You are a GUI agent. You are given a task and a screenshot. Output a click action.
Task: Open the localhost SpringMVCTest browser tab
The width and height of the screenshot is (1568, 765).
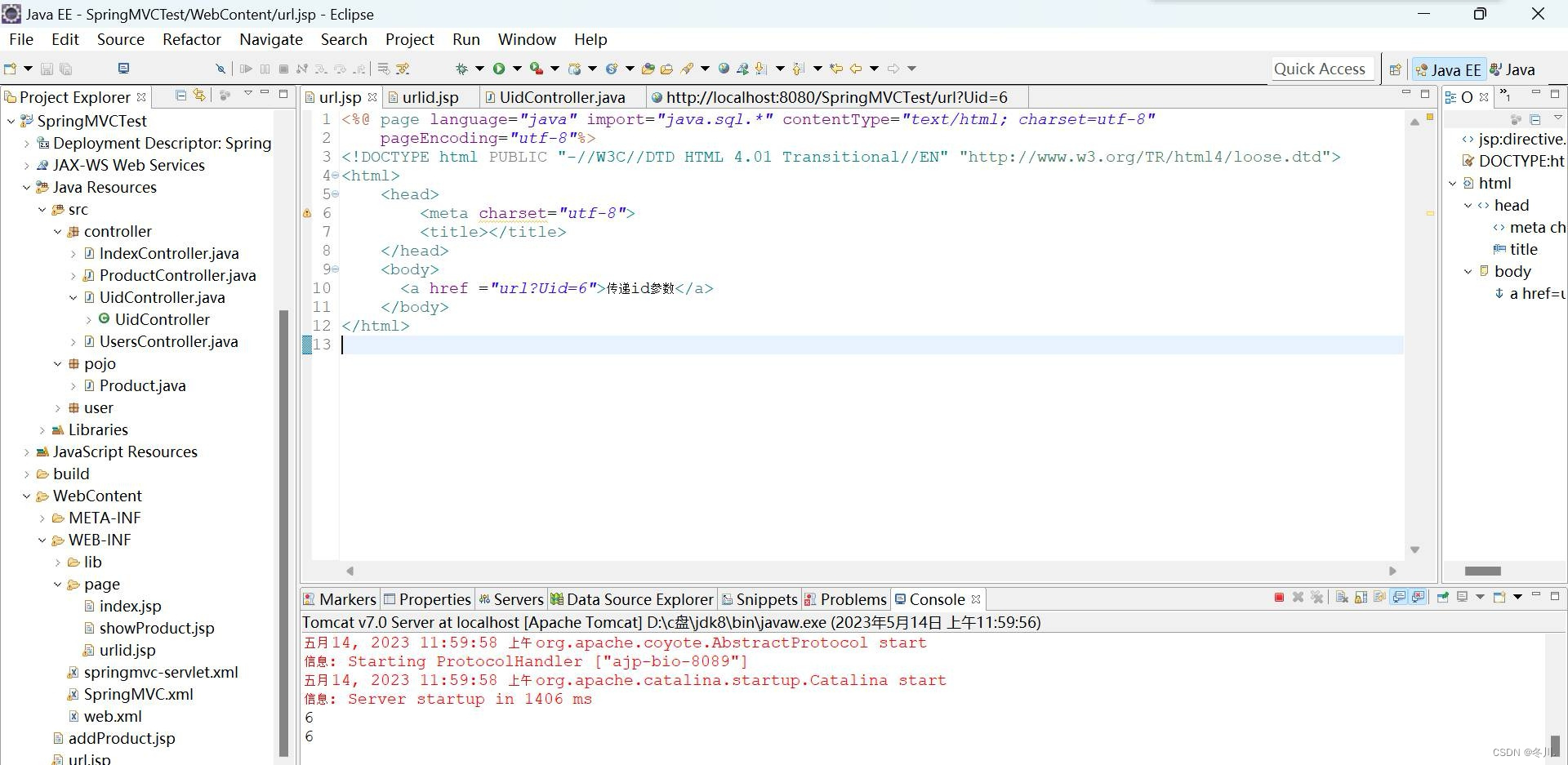pos(836,97)
